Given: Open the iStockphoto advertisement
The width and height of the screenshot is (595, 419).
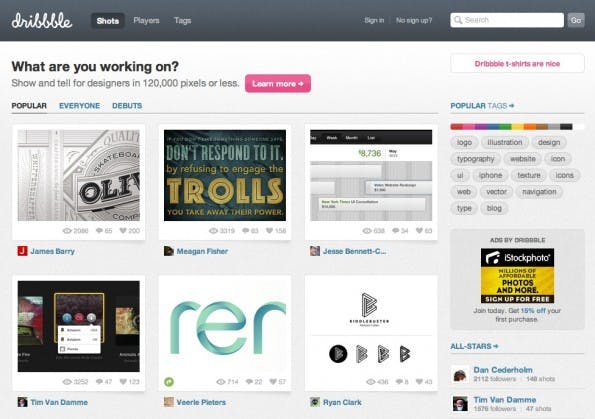Looking at the screenshot, I should 517,276.
